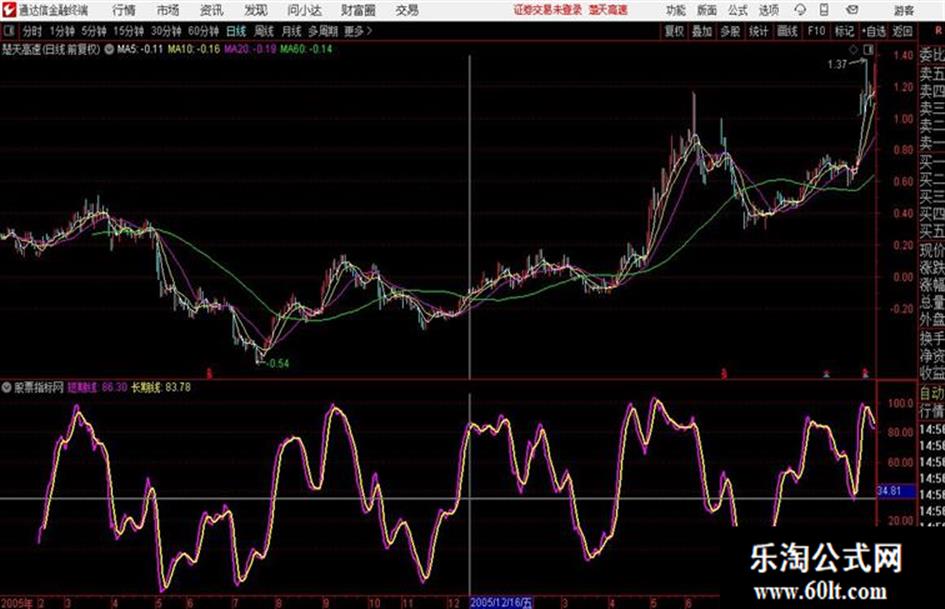Click the 返回 back button
This screenshot has height=609, width=945.
point(902,31)
